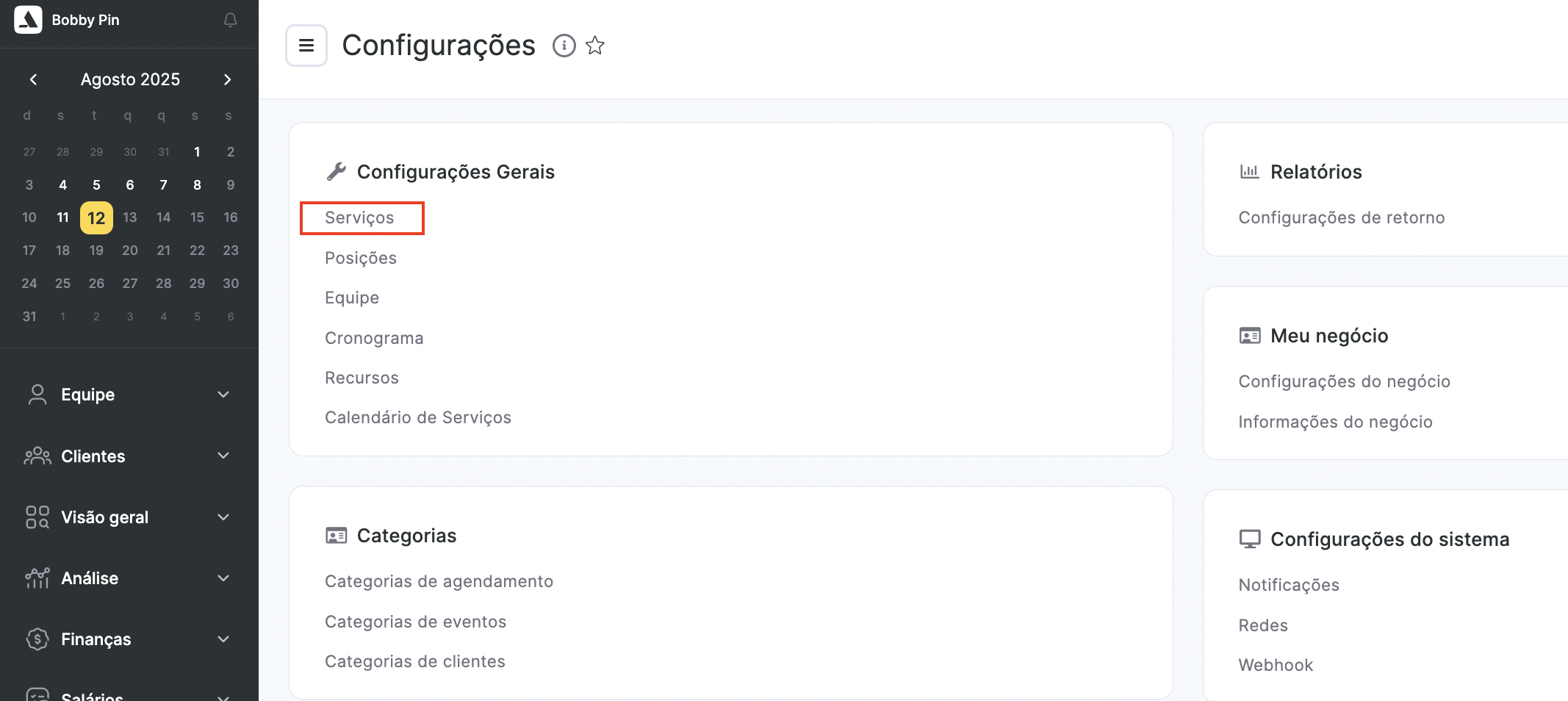Expand the Equipe sidebar section

tap(223, 395)
